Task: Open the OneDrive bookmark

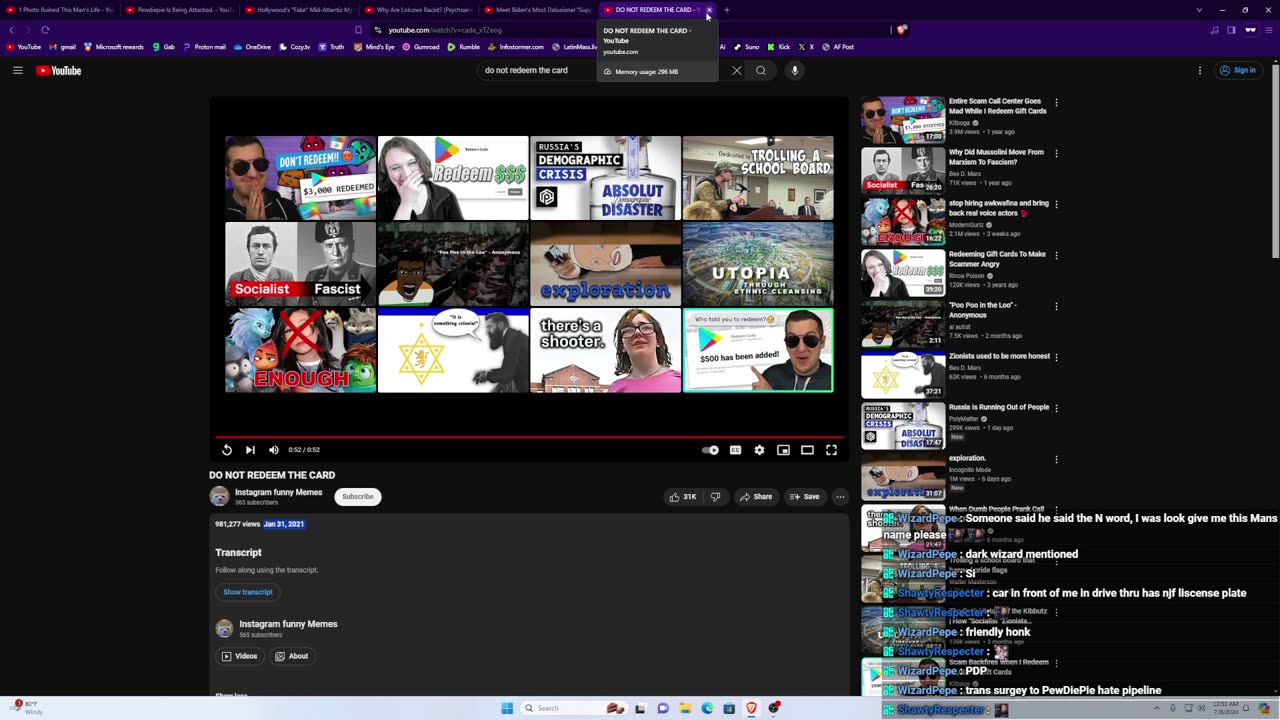Action: point(252,47)
